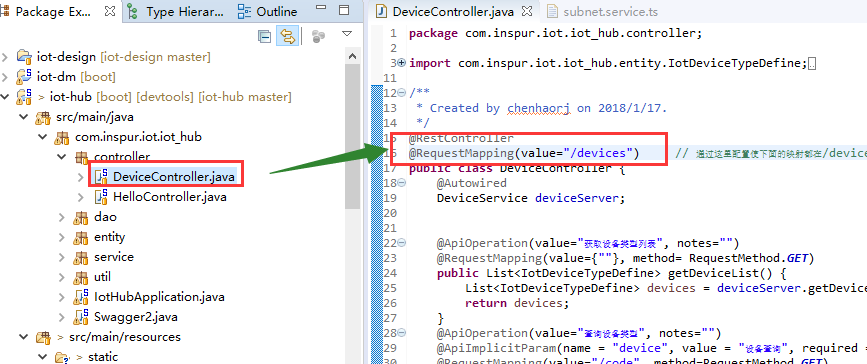Expand HelloController.java tree node
Screen dimensions: 867x364
tap(81, 197)
